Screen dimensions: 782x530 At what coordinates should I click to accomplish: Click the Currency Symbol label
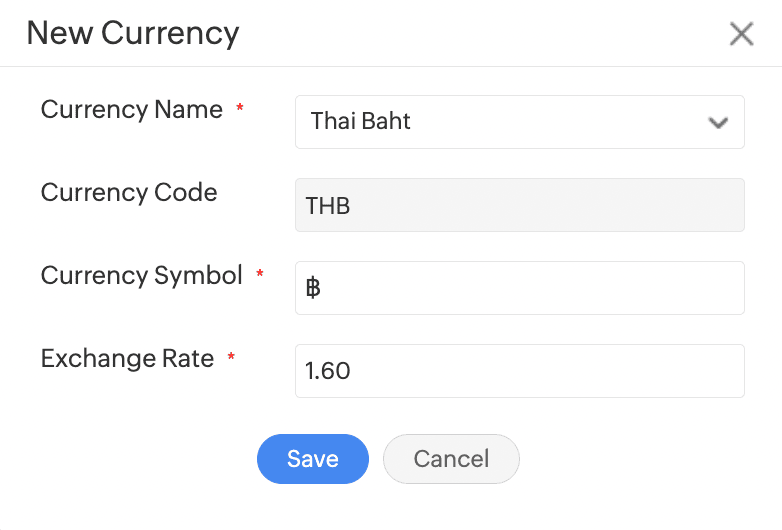click(x=142, y=275)
